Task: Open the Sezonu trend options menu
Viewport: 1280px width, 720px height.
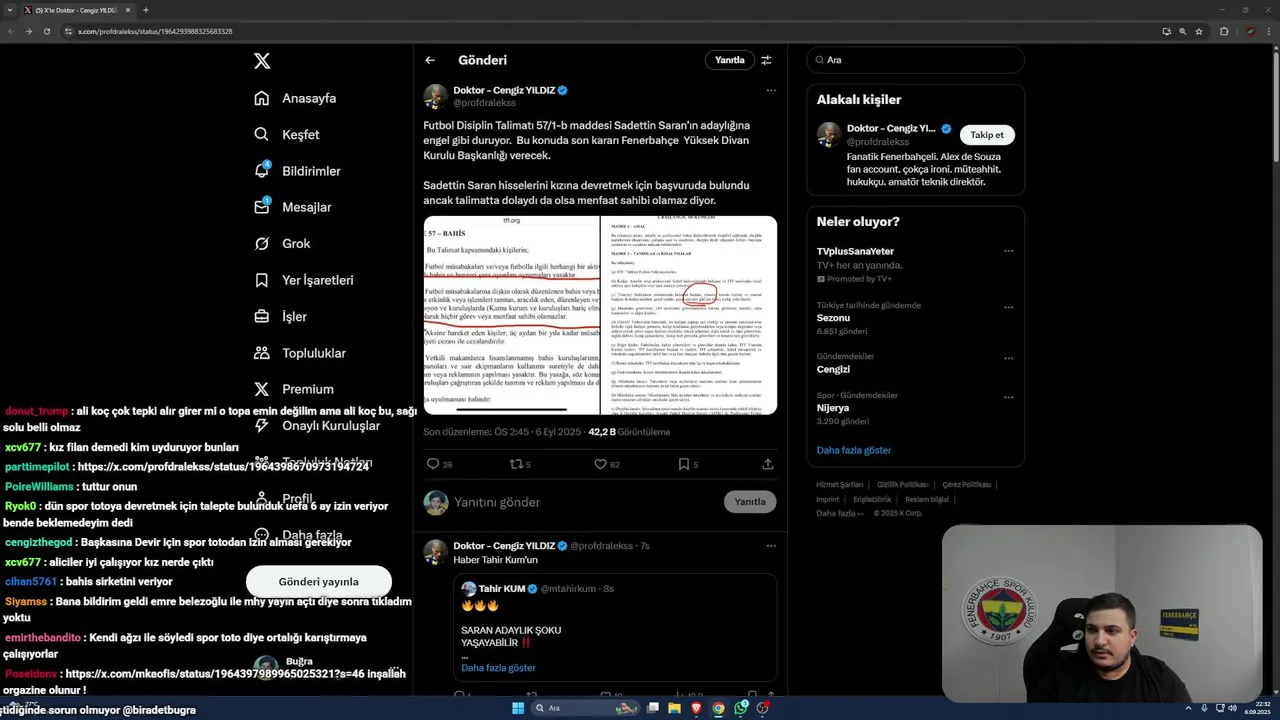Action: (x=1008, y=307)
